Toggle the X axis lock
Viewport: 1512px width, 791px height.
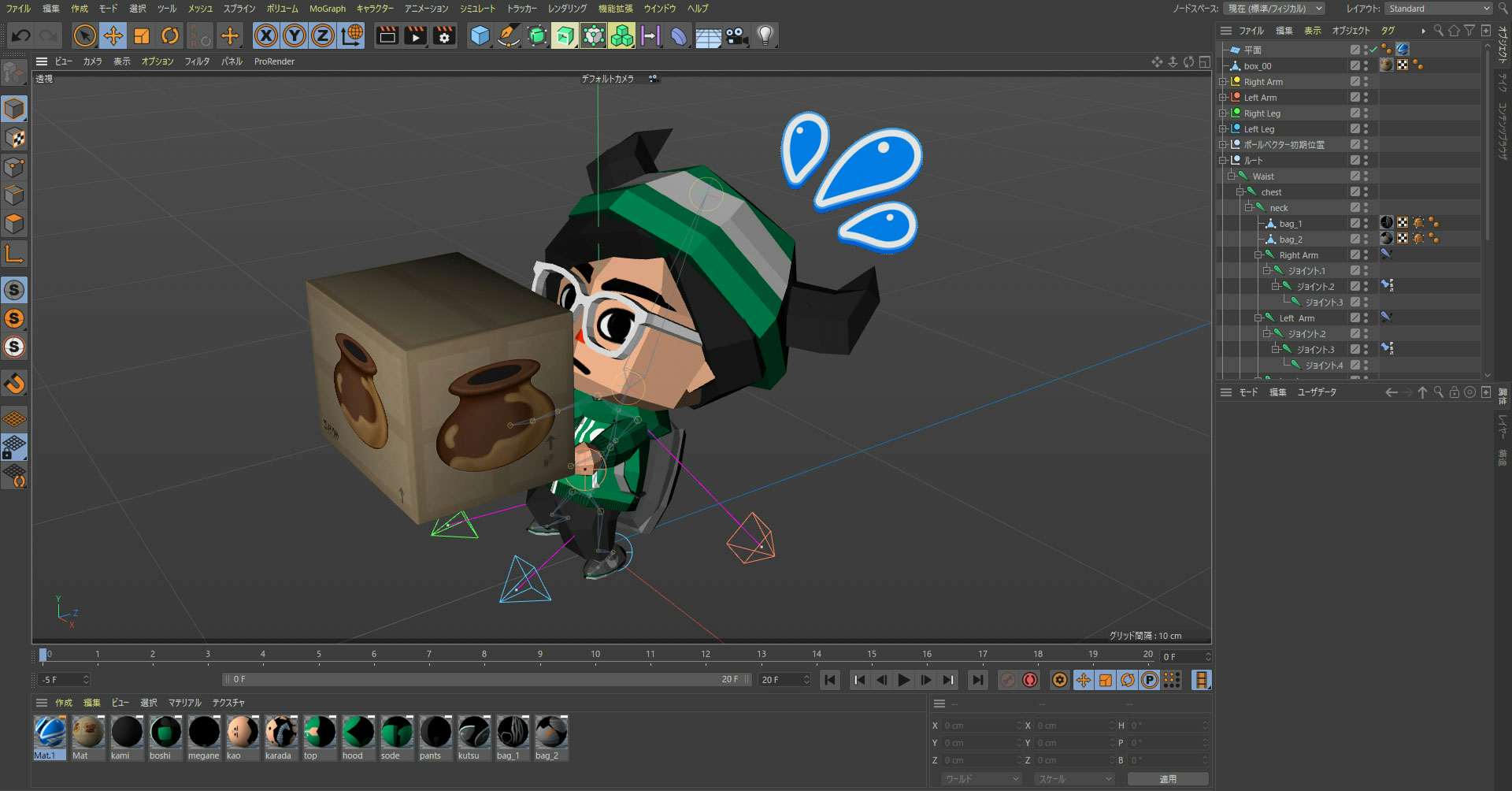[x=266, y=35]
